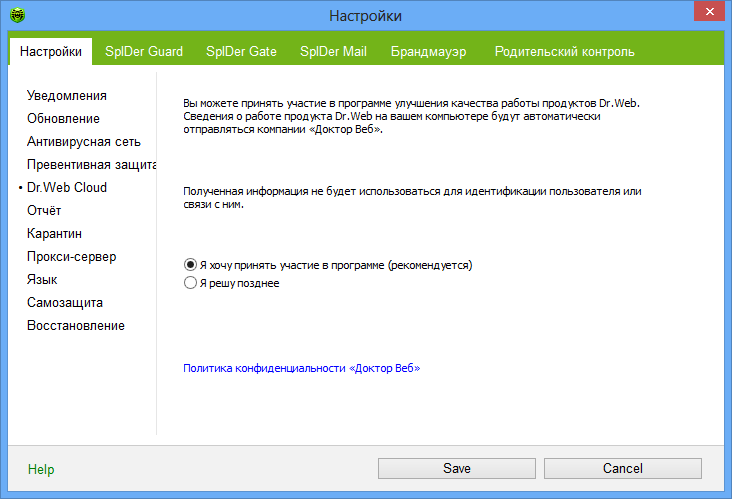Choose the 'Я решу позднее' radio option
The image size is (732, 499).
pyautogui.click(x=190, y=283)
